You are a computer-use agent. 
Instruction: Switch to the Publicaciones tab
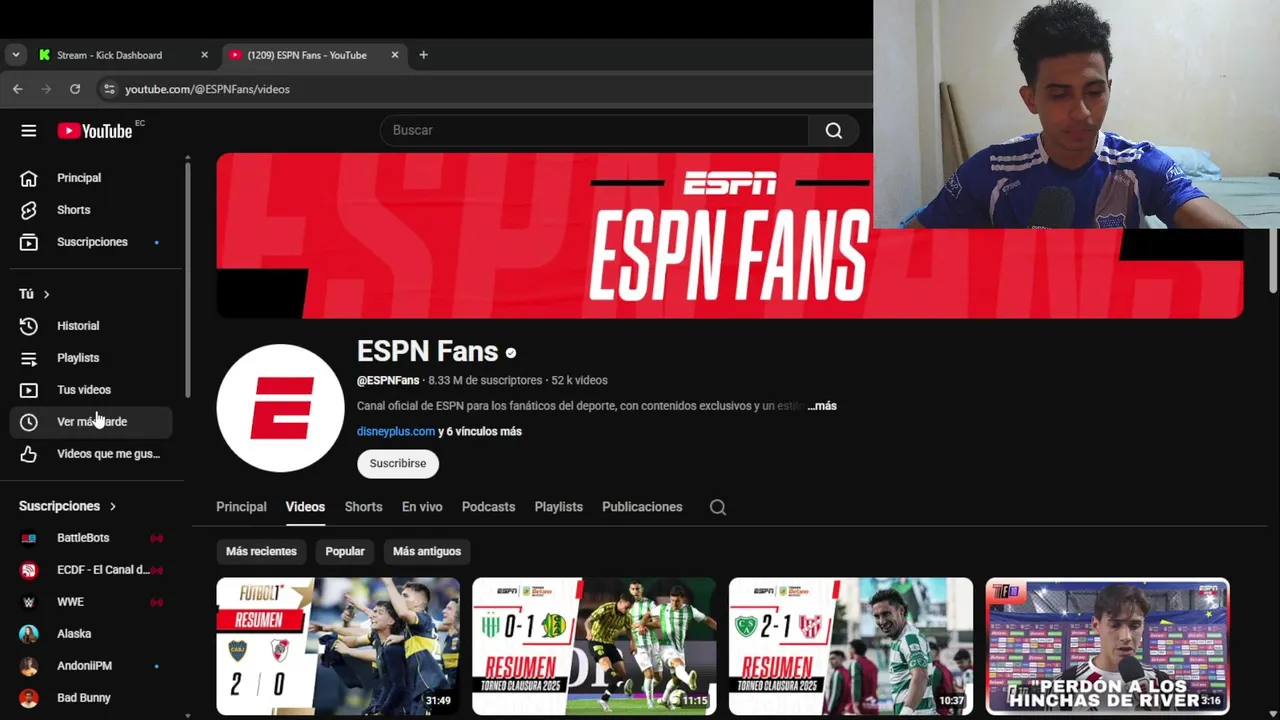642,507
